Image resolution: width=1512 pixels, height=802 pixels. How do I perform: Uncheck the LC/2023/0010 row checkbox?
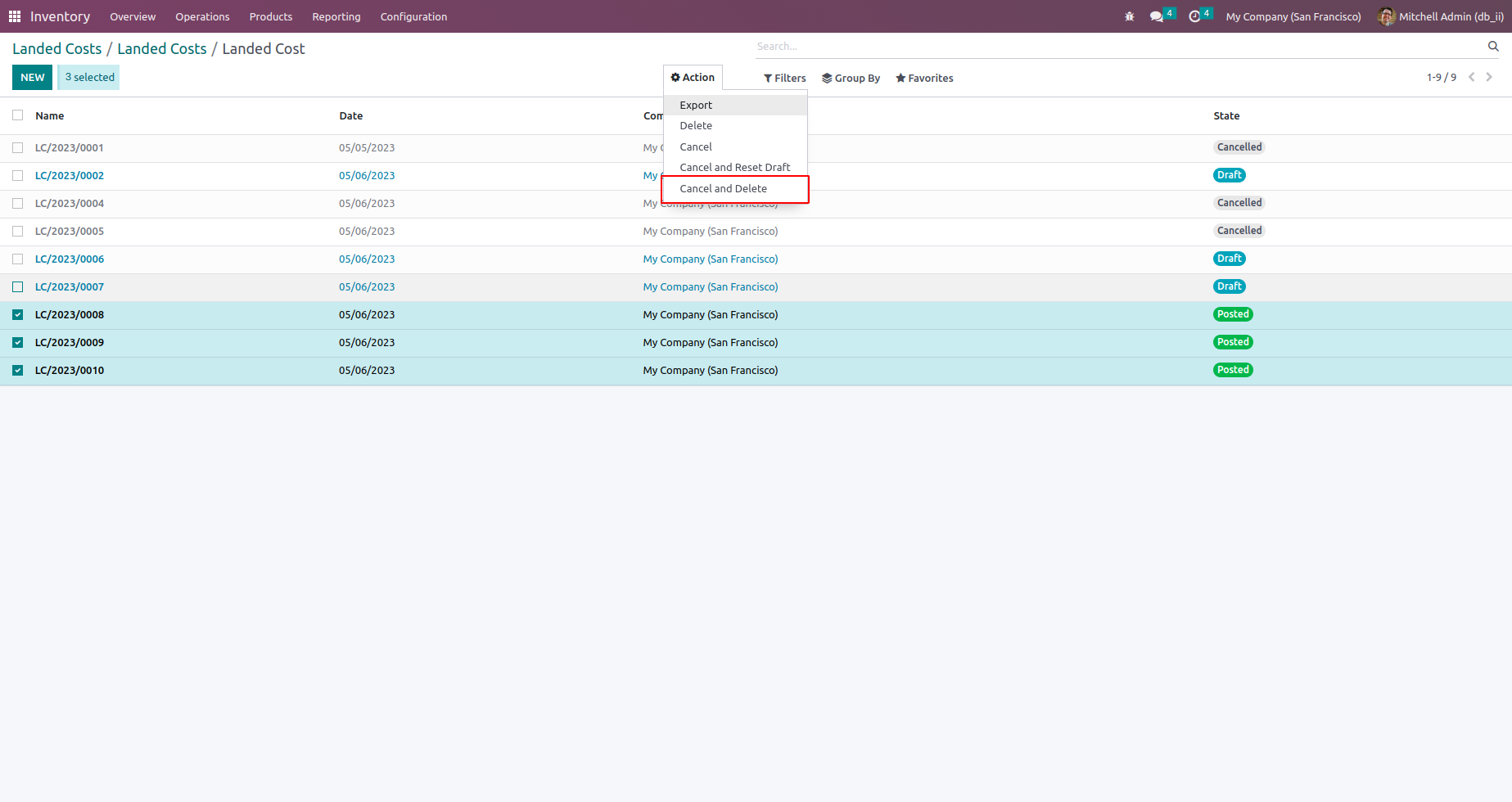coord(18,371)
